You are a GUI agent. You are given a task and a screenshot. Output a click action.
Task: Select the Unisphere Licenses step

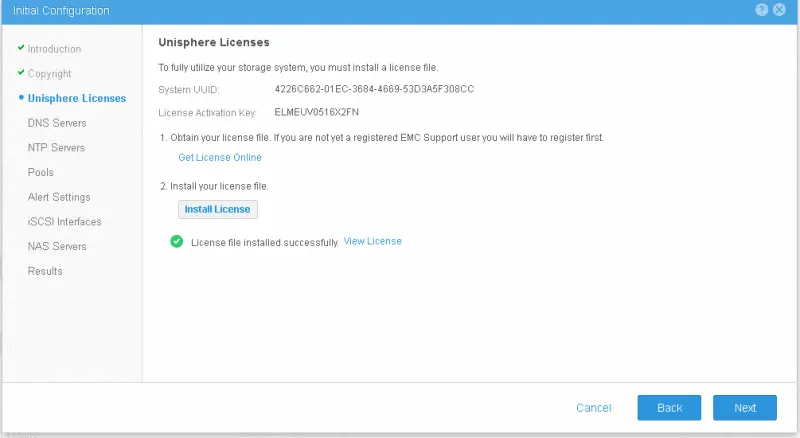(77, 98)
